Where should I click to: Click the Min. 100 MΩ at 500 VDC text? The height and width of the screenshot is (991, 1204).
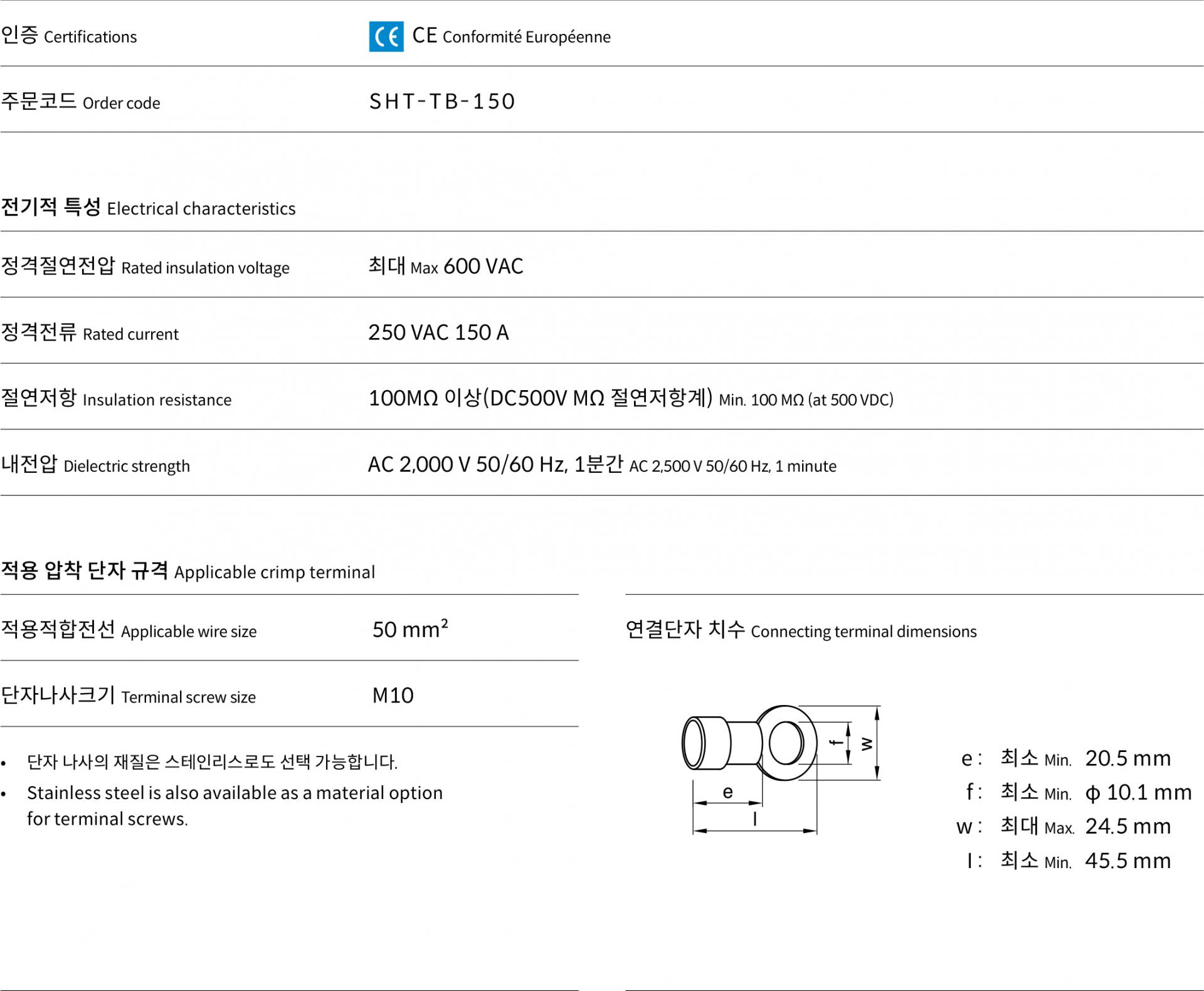pyautogui.click(x=806, y=400)
